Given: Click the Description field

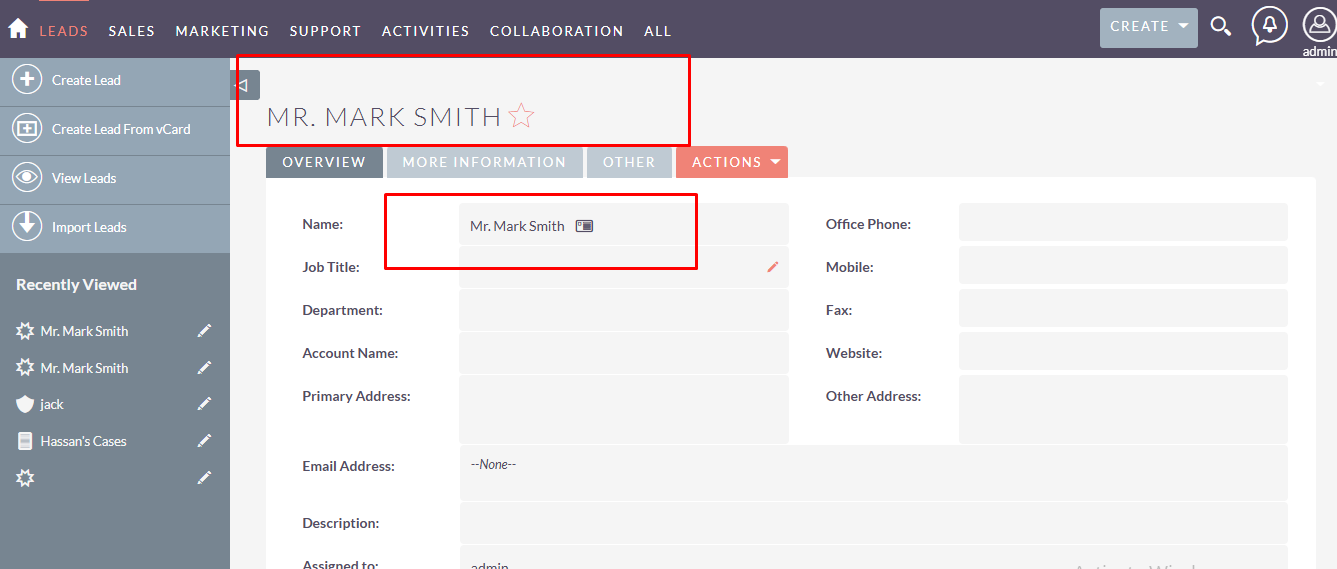Looking at the screenshot, I should coord(873,523).
